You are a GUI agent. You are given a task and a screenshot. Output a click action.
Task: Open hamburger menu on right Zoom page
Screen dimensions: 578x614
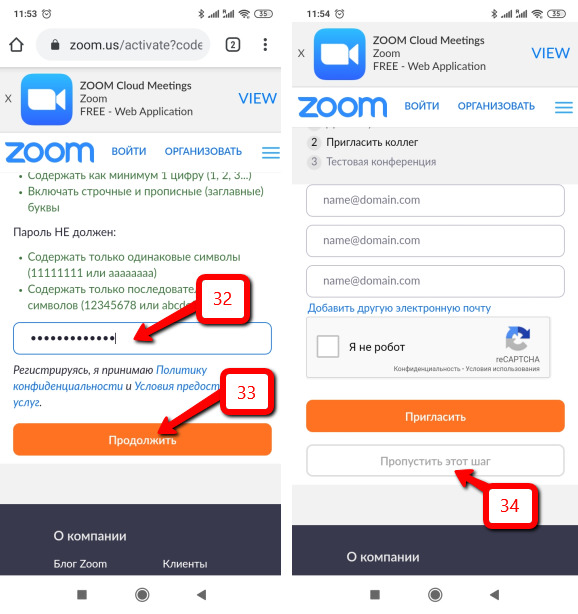coord(564,107)
